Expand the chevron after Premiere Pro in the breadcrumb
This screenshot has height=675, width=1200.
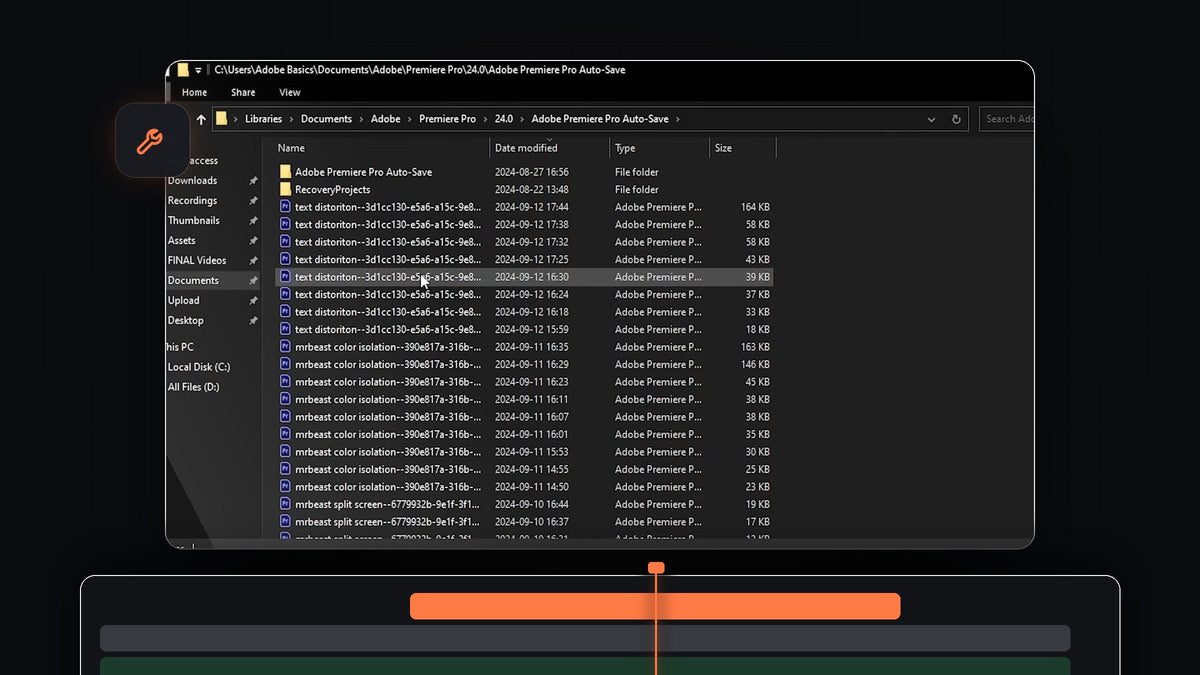pos(485,119)
